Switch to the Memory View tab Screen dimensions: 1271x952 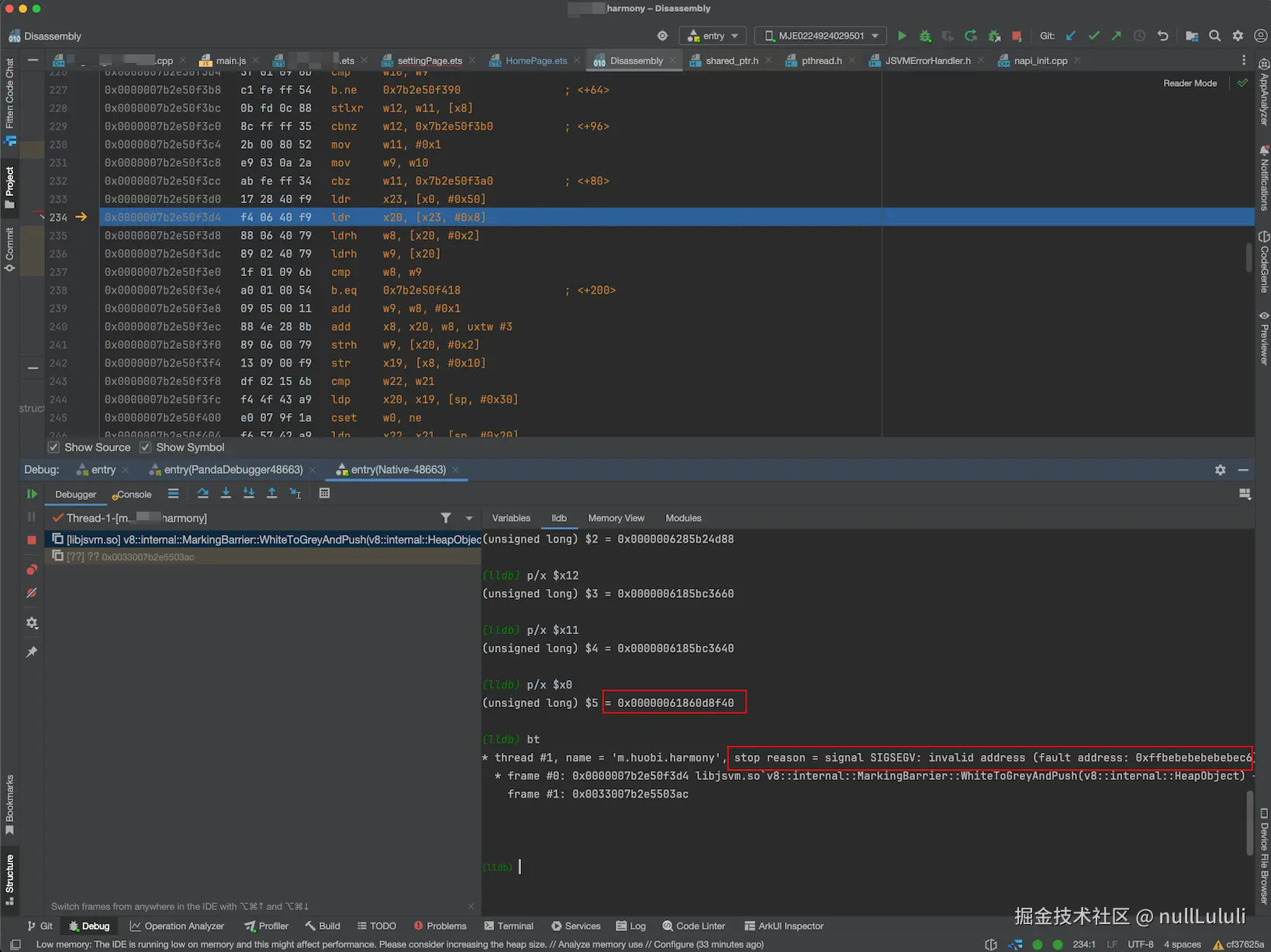(616, 518)
